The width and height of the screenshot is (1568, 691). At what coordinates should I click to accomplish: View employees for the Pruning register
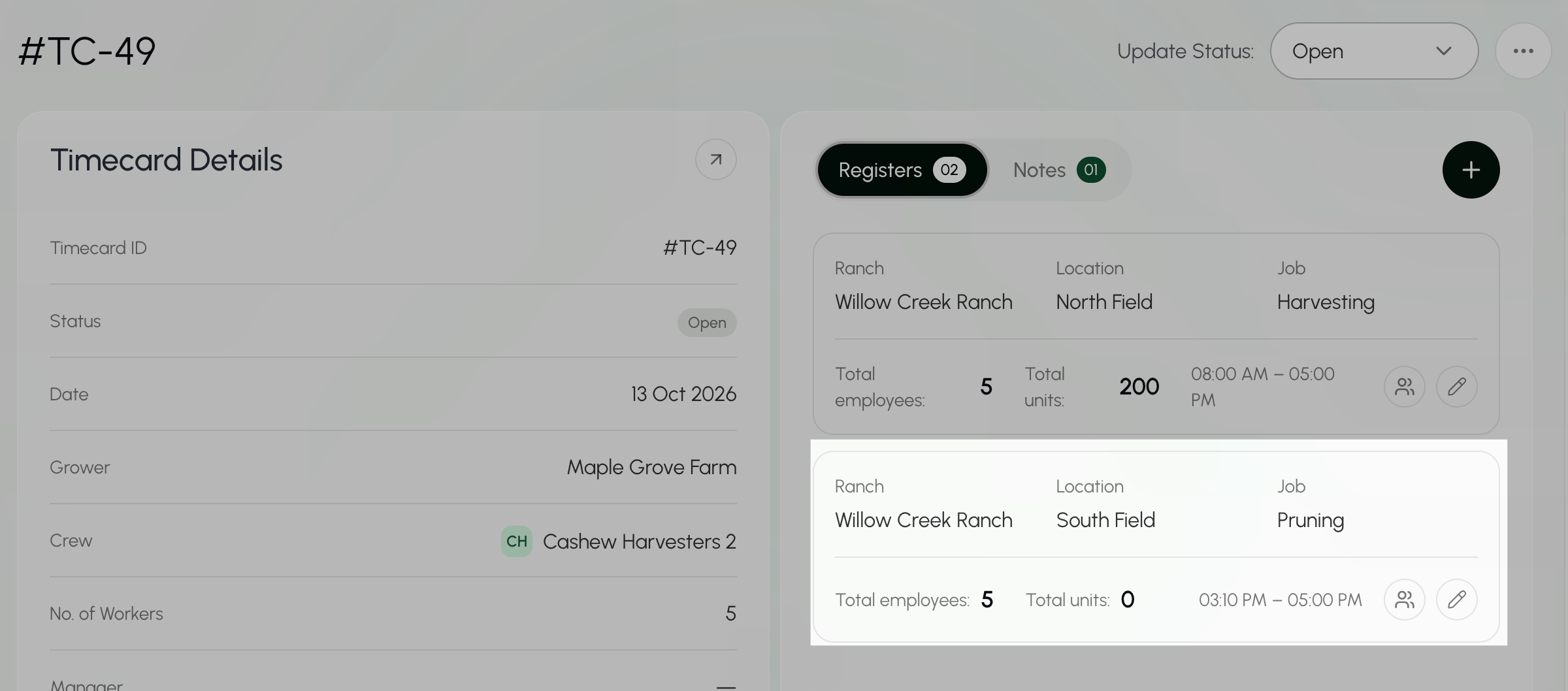pos(1405,600)
